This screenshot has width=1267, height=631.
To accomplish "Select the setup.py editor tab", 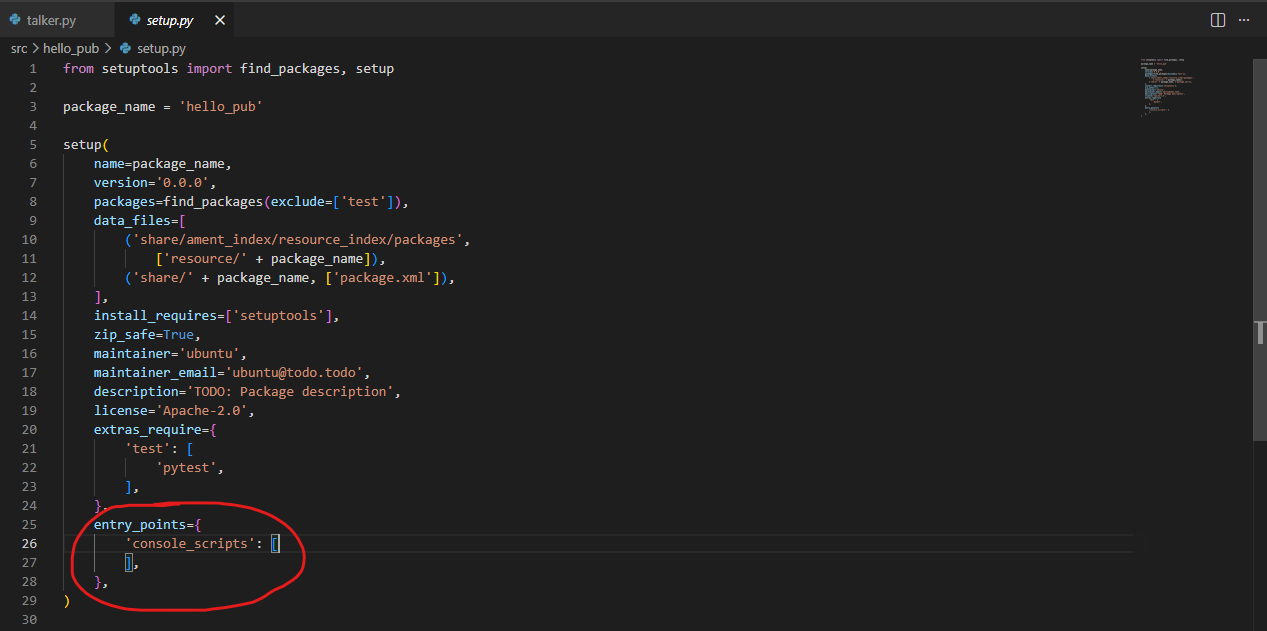I will 173,20.
